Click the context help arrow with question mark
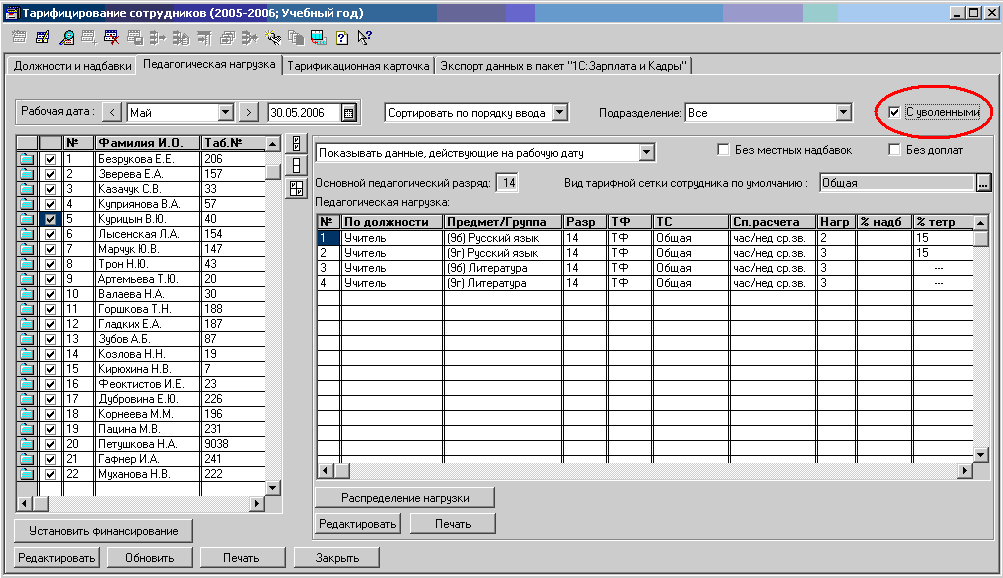This screenshot has width=1003, height=578. click(364, 38)
